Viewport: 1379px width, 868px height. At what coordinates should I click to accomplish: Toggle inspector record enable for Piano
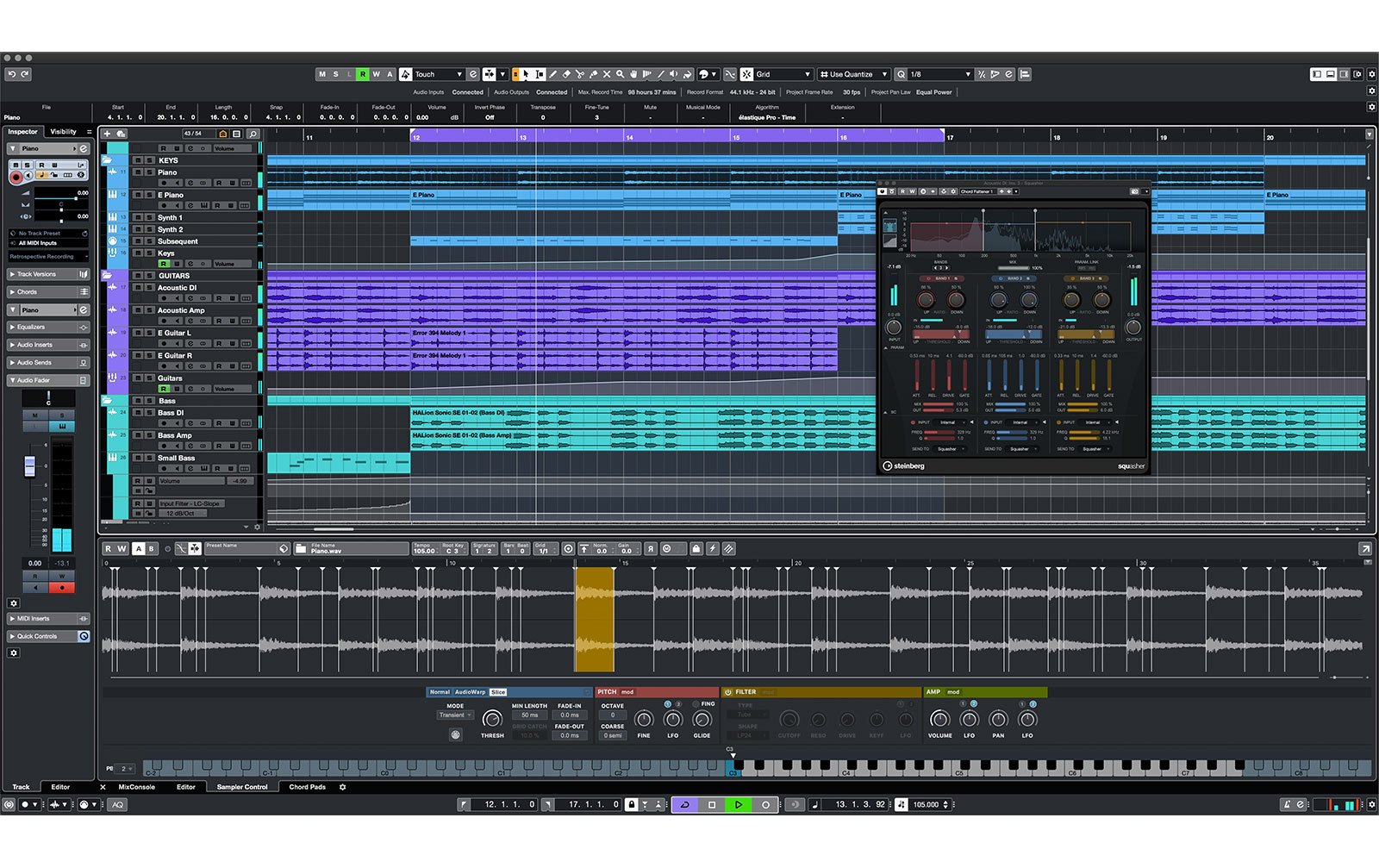tap(16, 176)
